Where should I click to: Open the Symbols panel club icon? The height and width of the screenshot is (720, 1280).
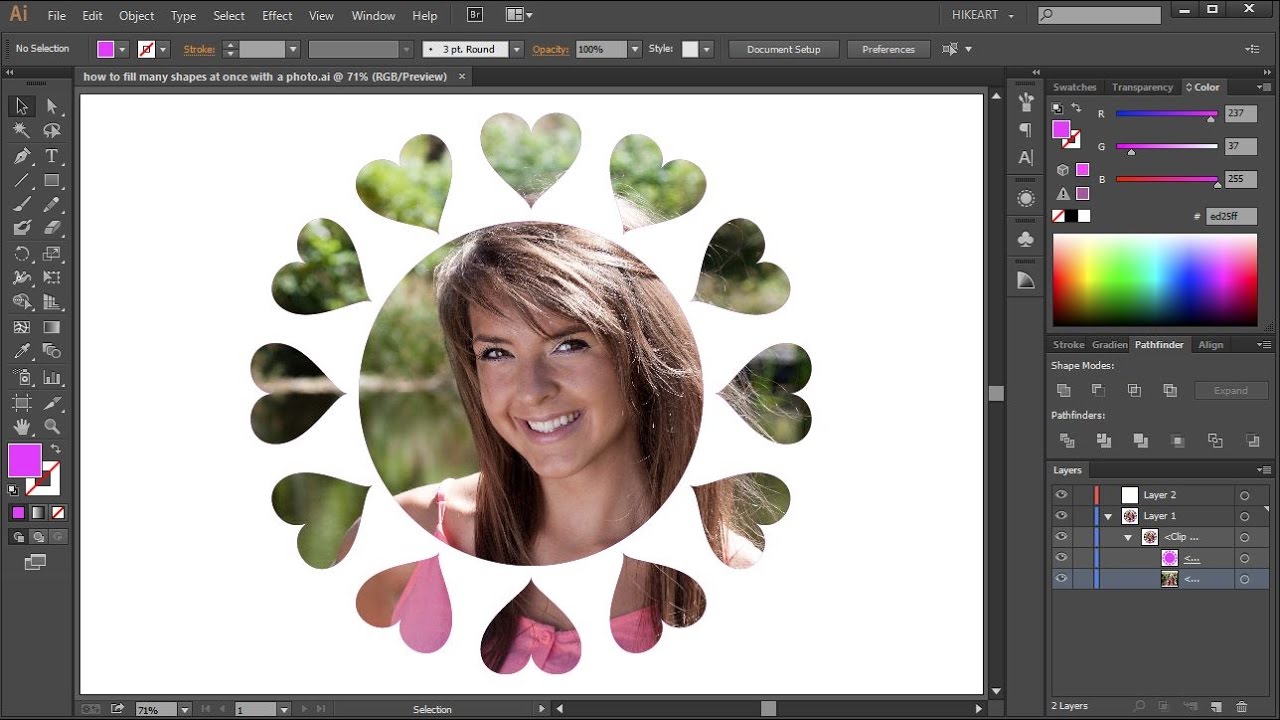1025,239
